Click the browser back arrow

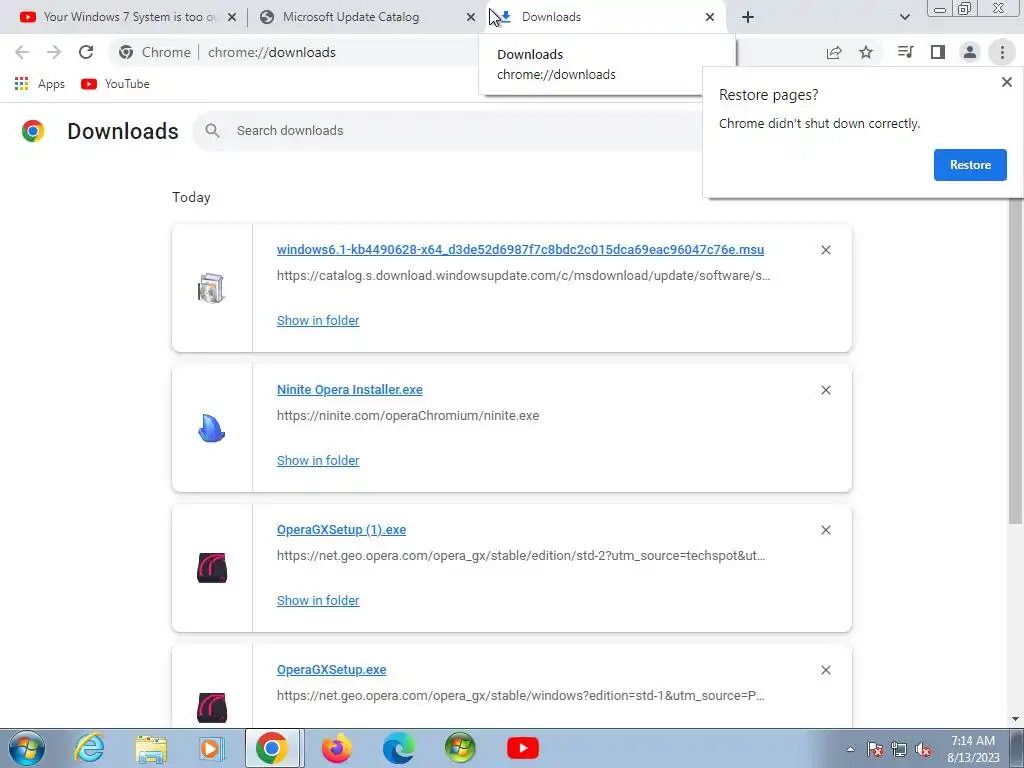tap(22, 52)
